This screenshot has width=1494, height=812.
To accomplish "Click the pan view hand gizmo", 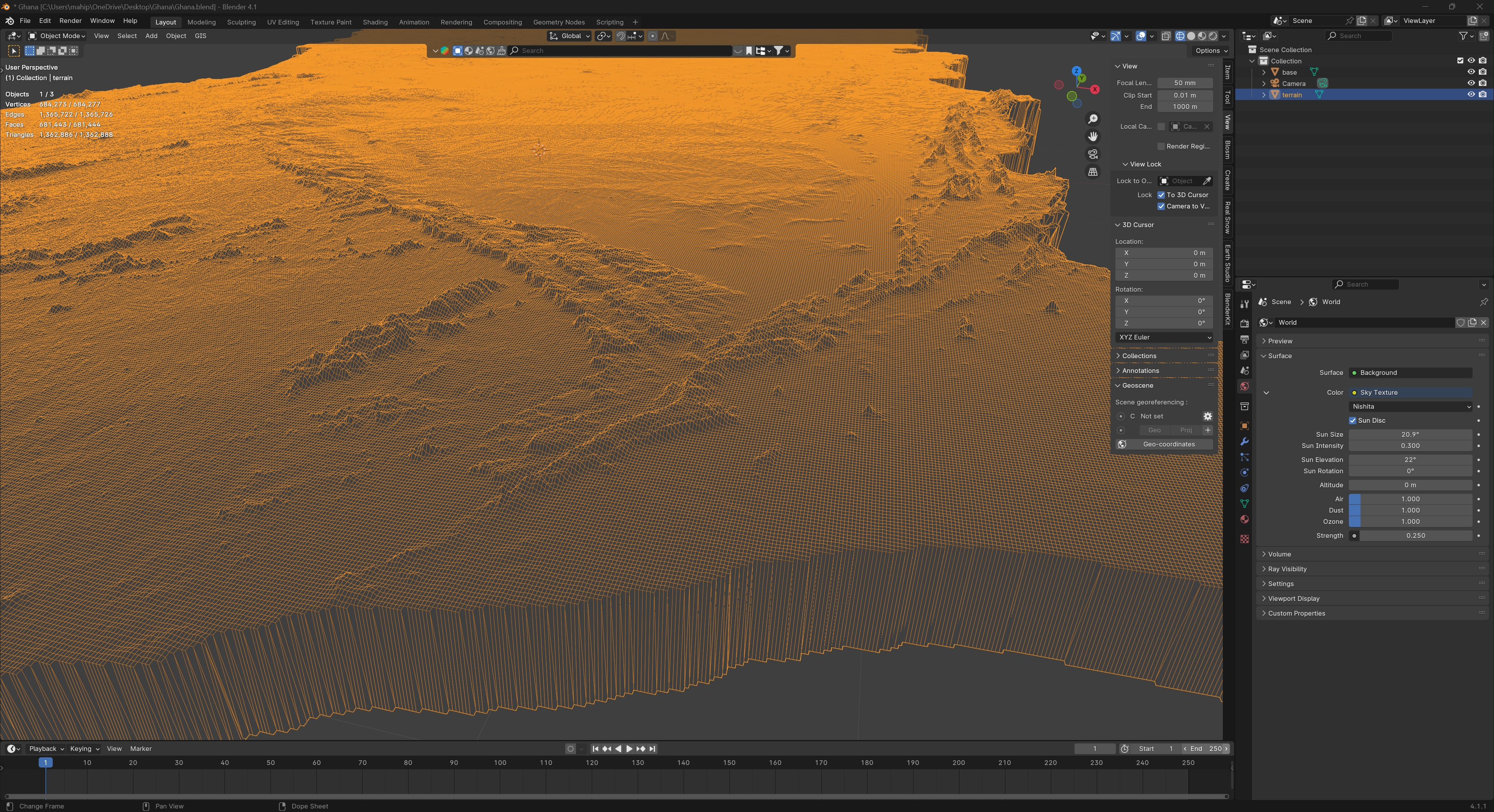I will coord(1092,137).
